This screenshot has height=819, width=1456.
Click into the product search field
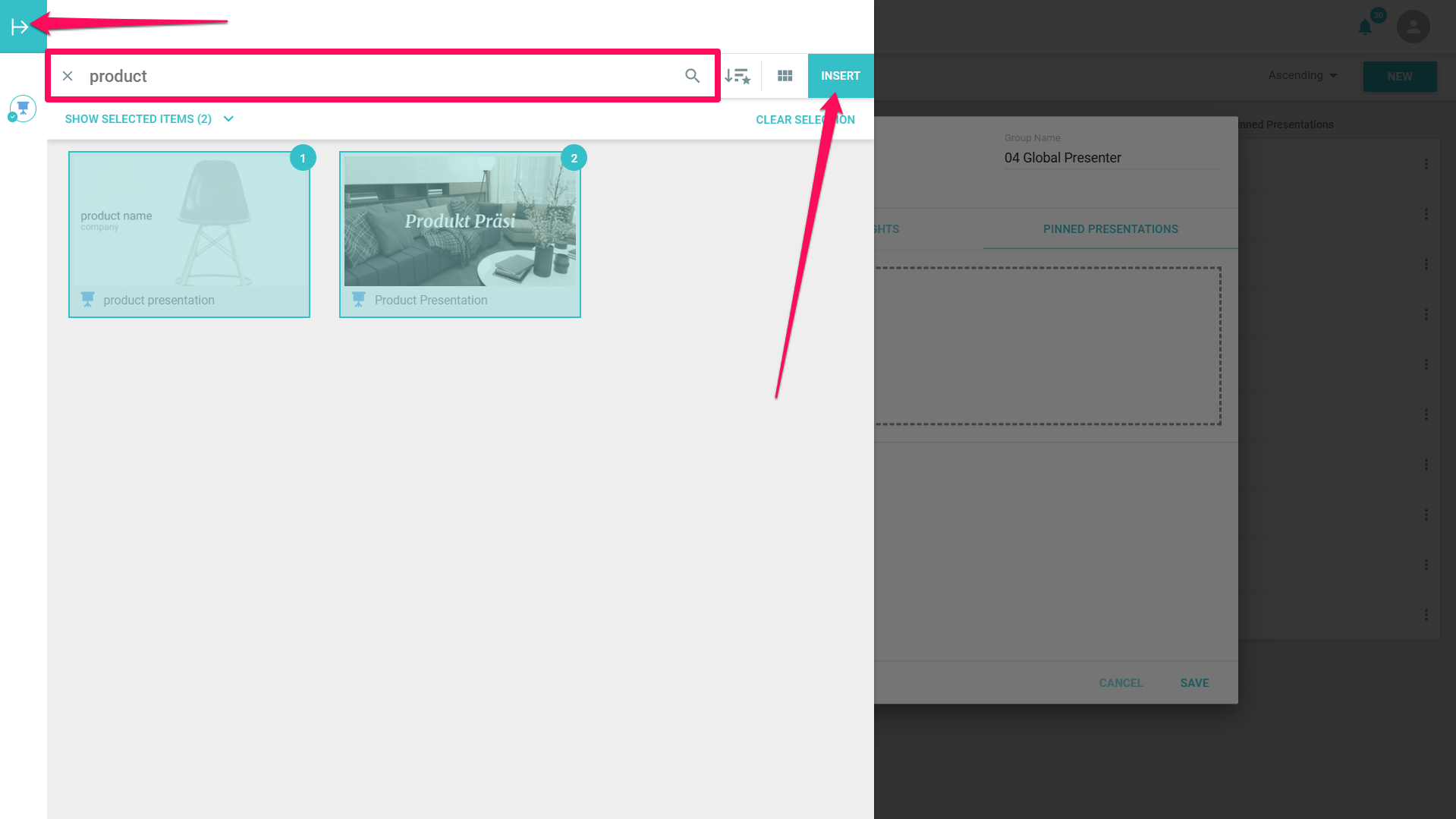coord(379,76)
